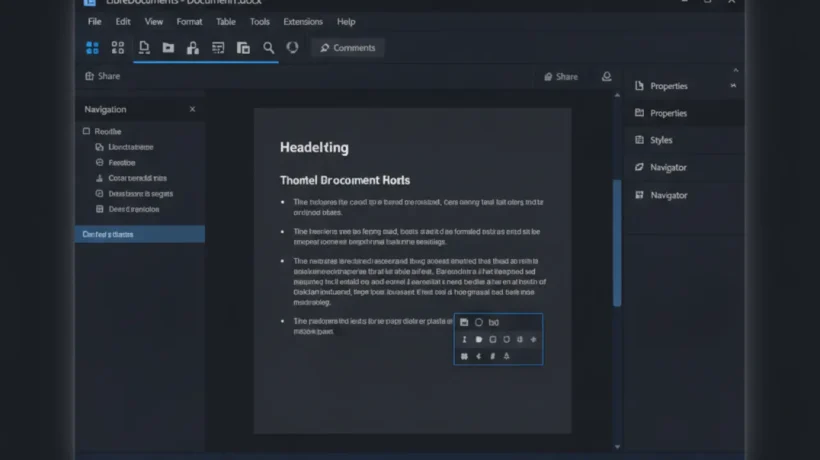Viewport: 820px width, 460px height.
Task: Open the folder icon in the toolbar
Action: click(168, 48)
